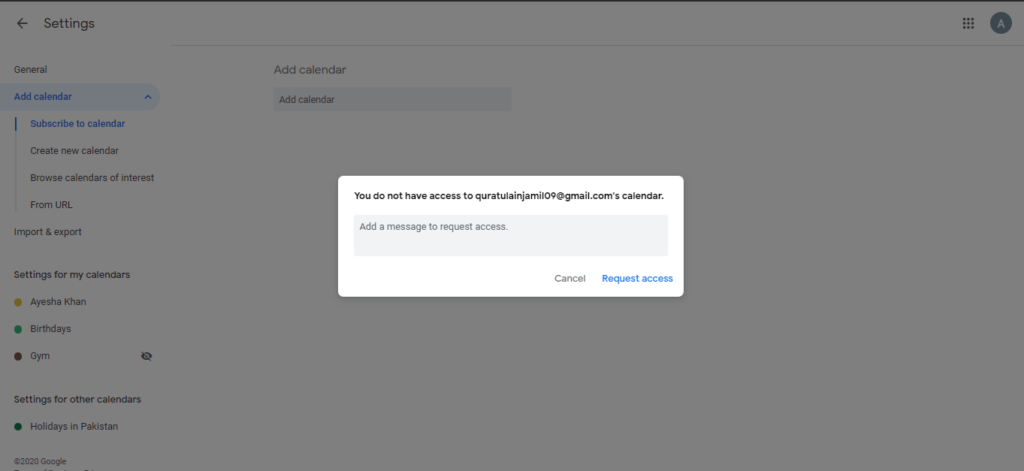Select Add calendar in the sidebar
This screenshot has height=471, width=1024.
pyautogui.click(x=80, y=97)
